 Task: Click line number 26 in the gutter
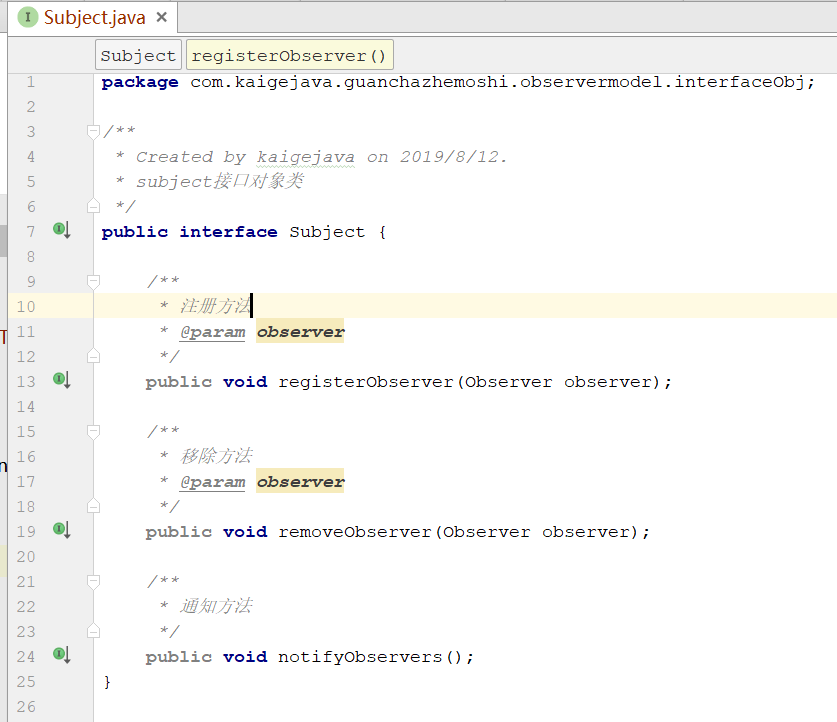pyautogui.click(x=26, y=707)
